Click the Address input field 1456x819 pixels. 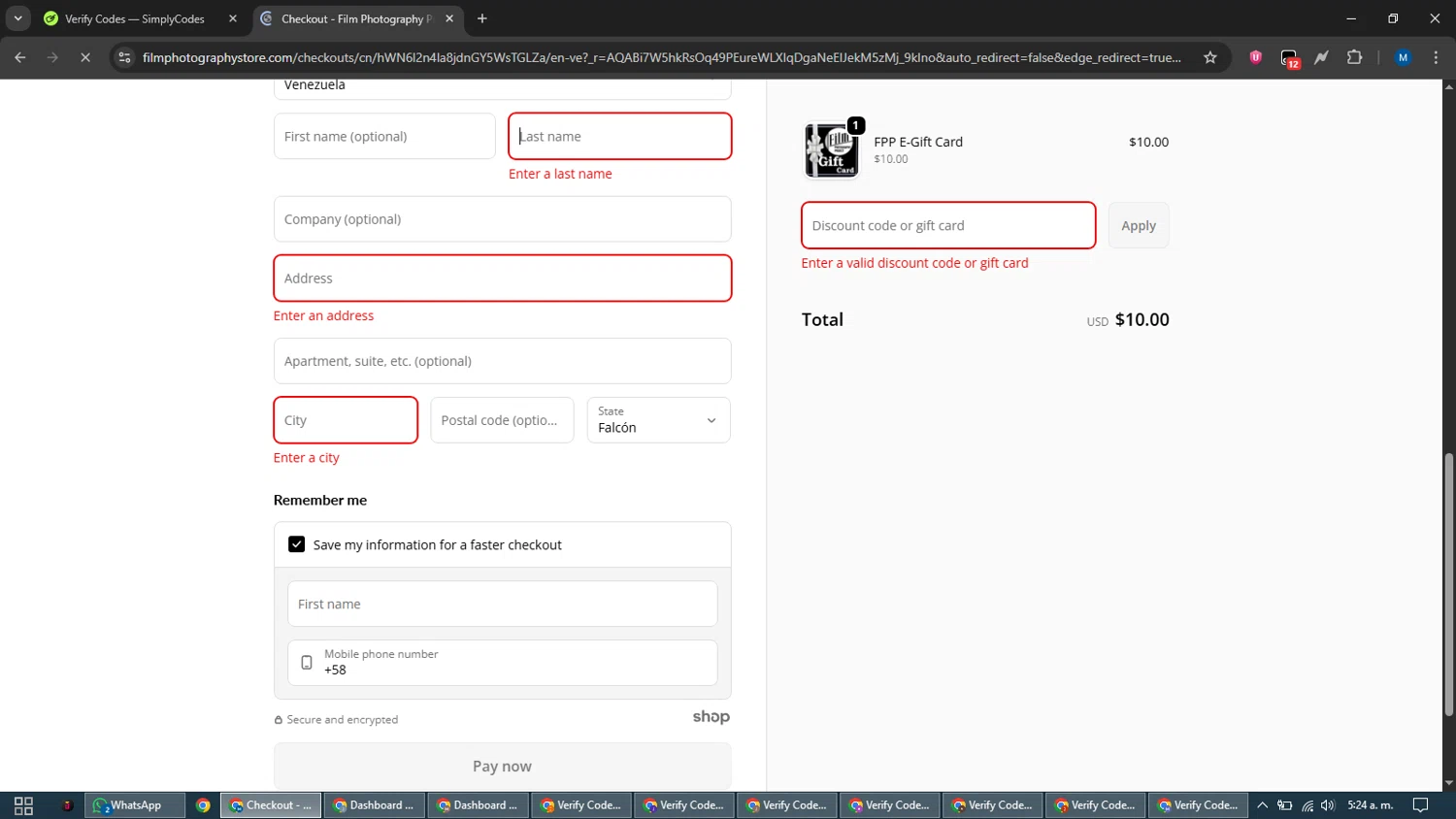tap(503, 278)
